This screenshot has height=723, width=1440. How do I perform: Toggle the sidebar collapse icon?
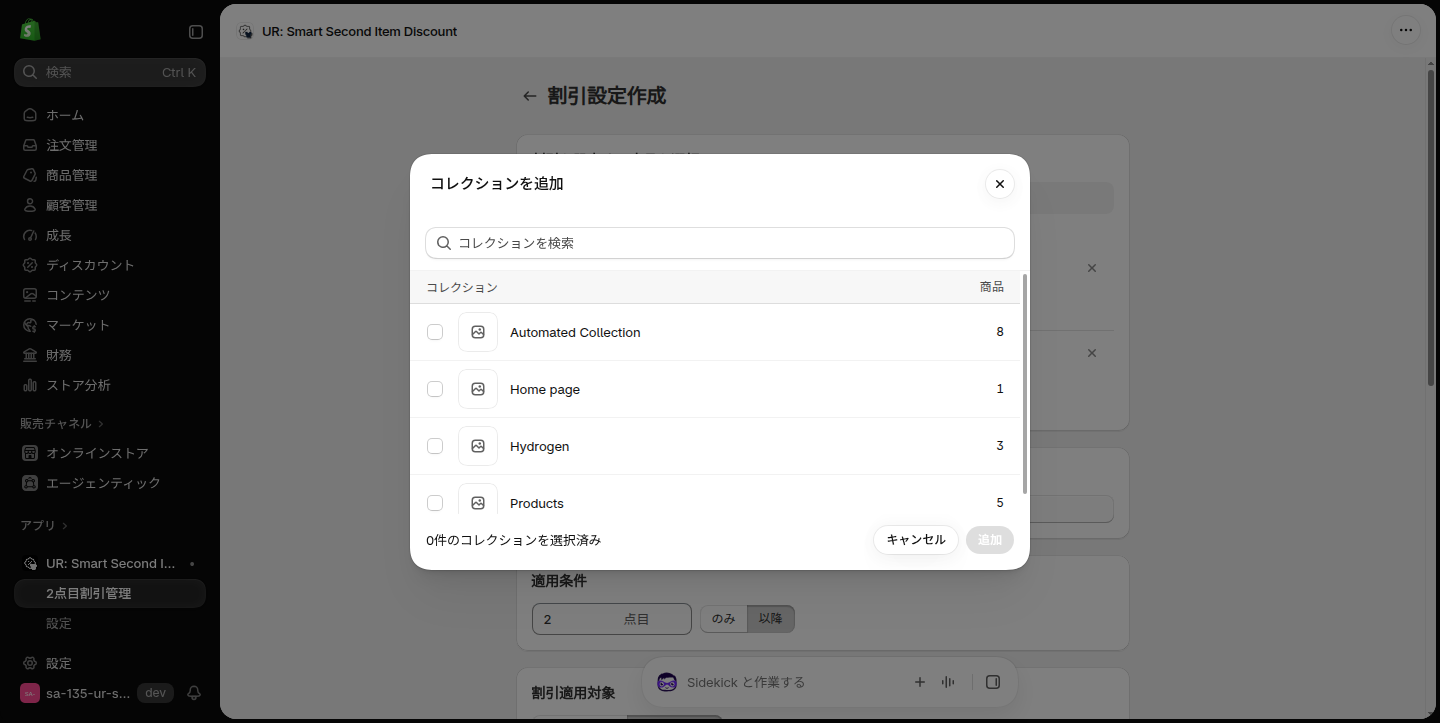[x=196, y=32]
